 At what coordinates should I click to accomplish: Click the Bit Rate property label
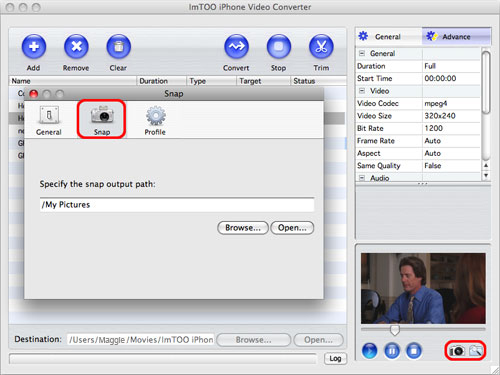(370, 128)
